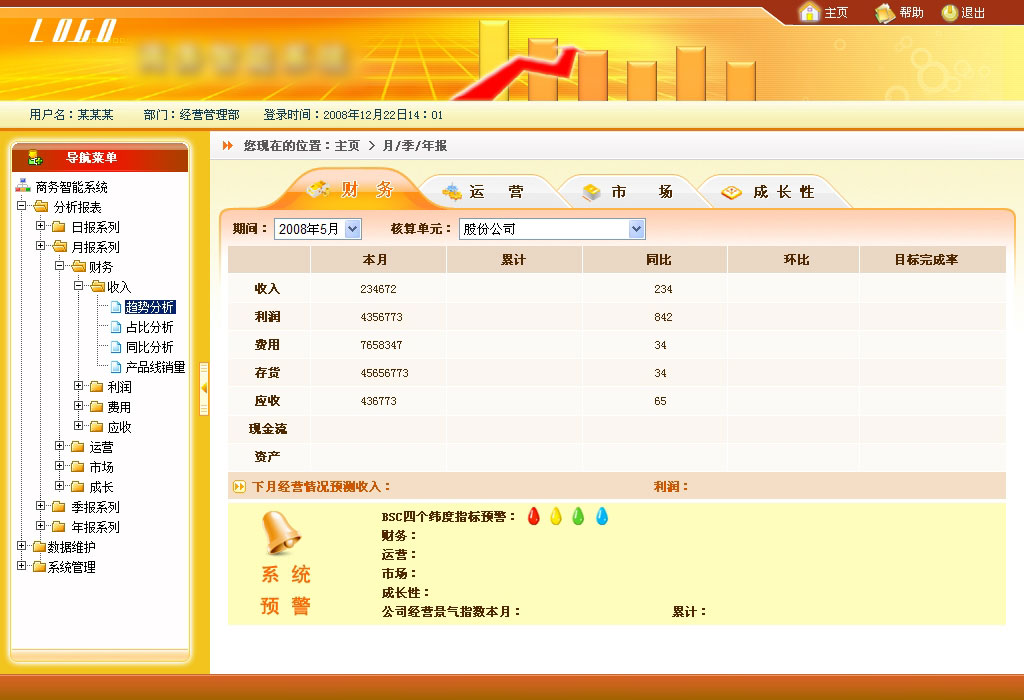Click the 利润 folder icon in tree
Image resolution: width=1024 pixels, height=700 pixels.
point(96,387)
